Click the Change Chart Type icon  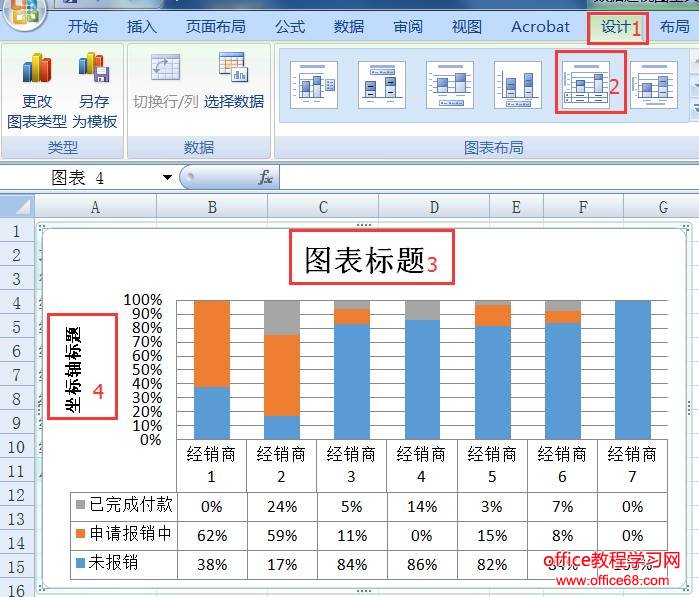click(x=37, y=68)
